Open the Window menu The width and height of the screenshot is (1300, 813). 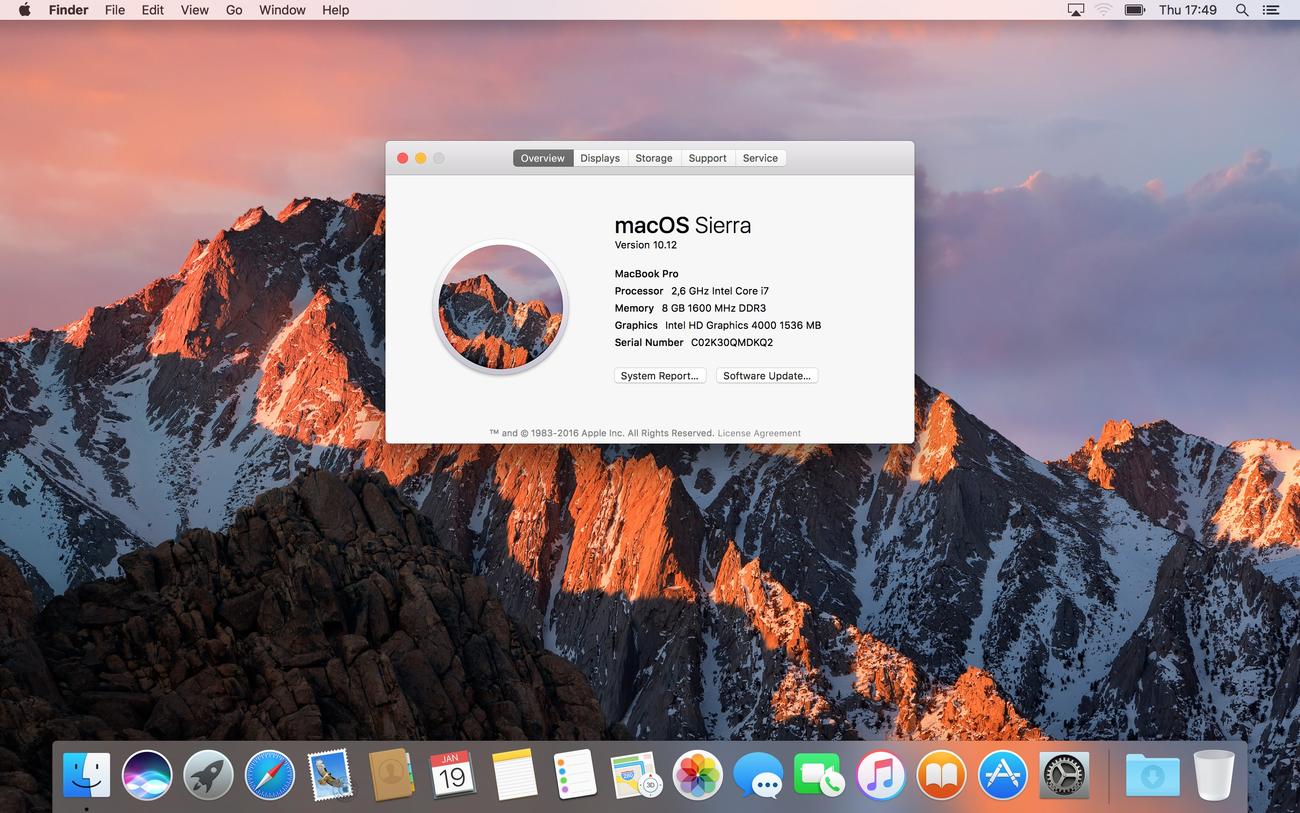pos(283,10)
